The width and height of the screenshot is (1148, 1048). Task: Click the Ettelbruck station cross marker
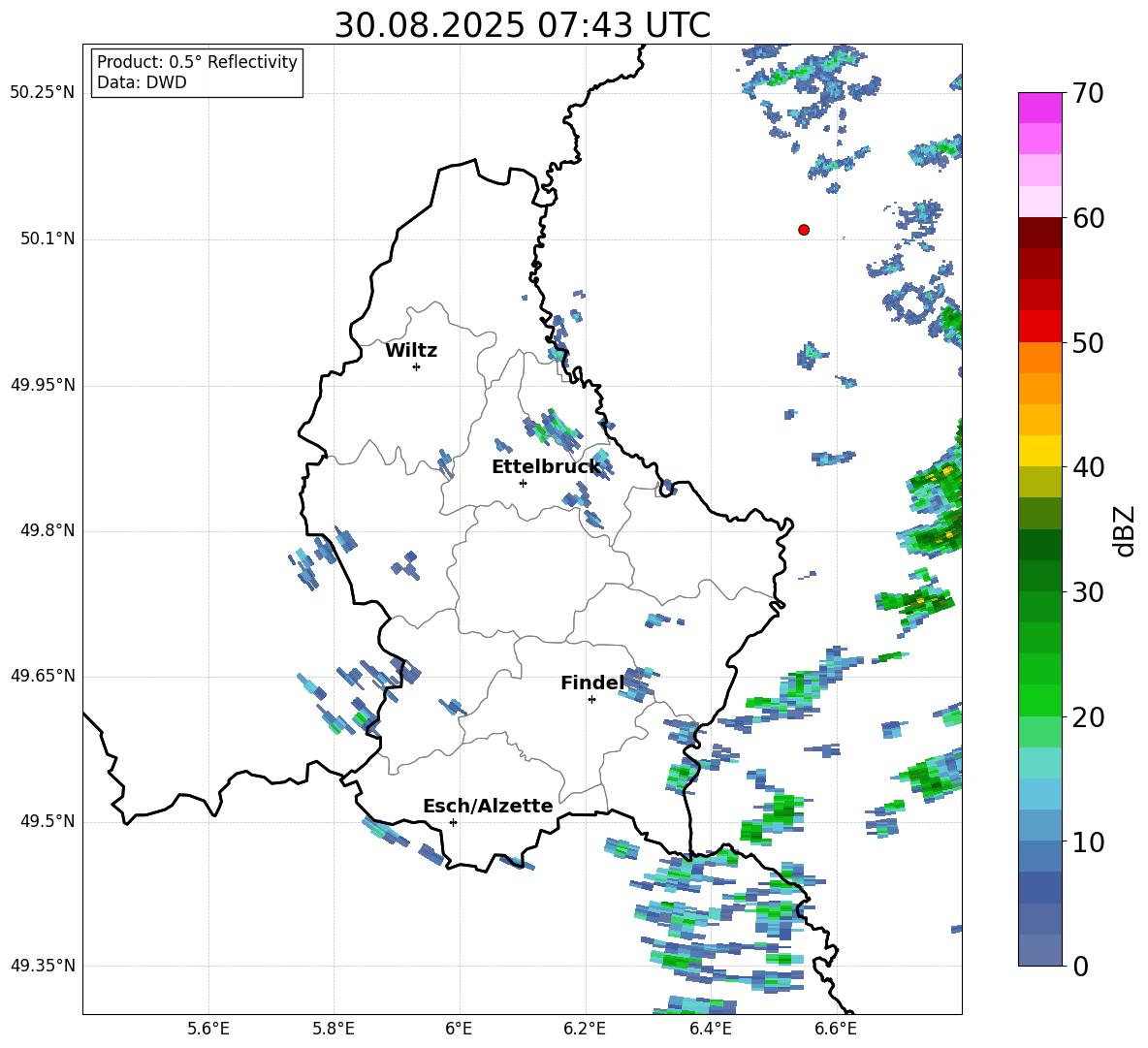pyautogui.click(x=523, y=483)
